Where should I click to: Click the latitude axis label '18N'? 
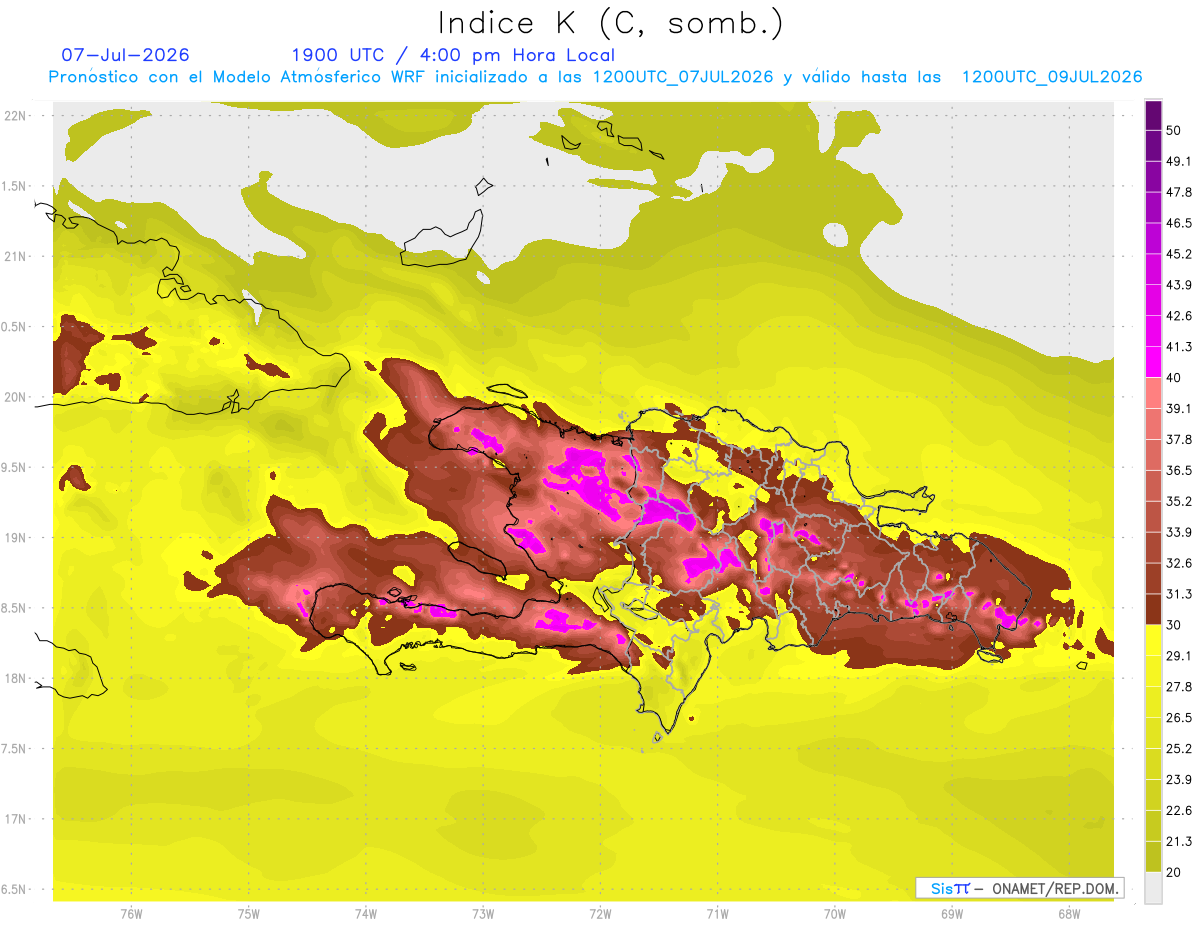pyautogui.click(x=17, y=679)
